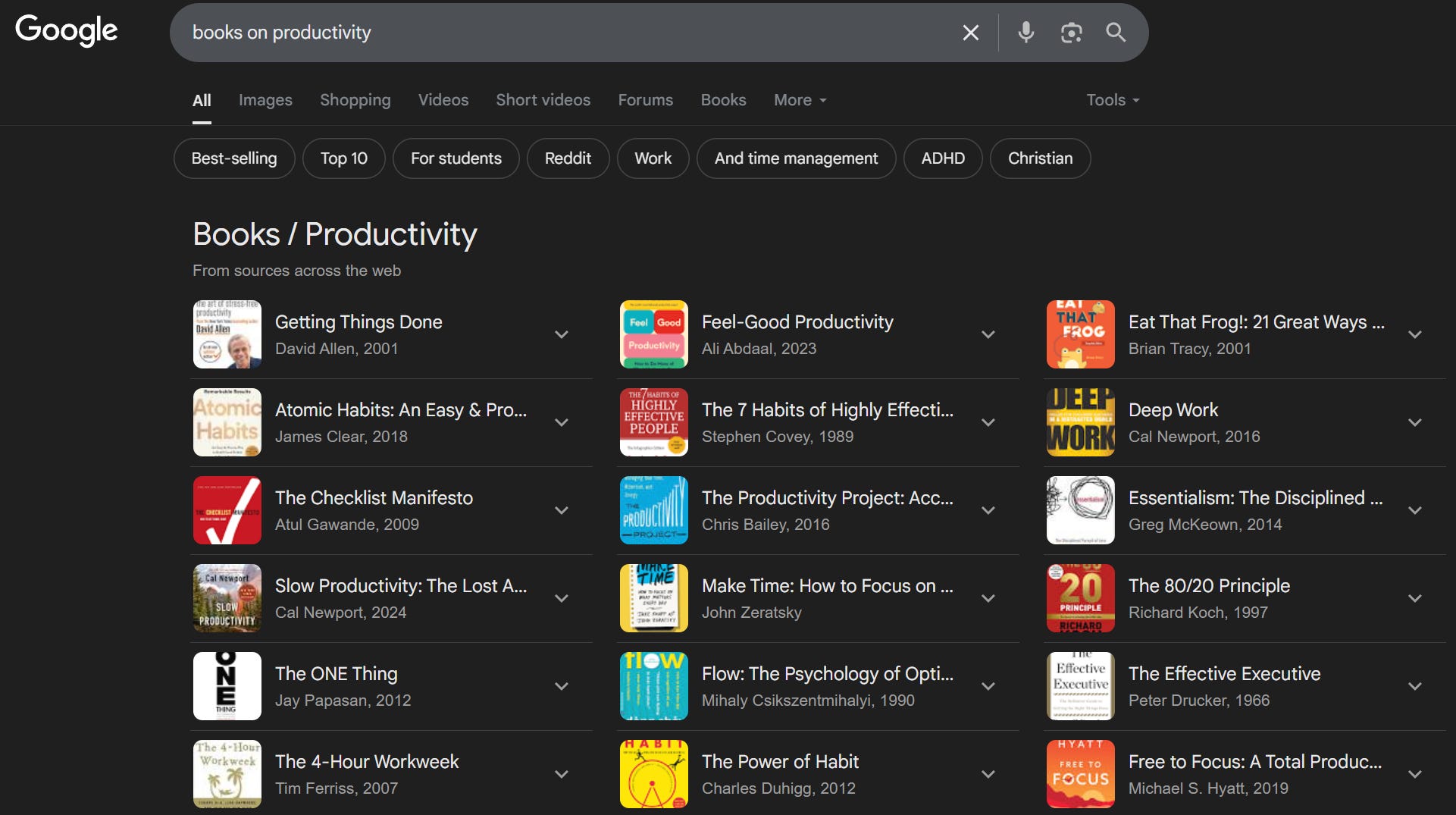Go to the Books tab
This screenshot has width=1456, height=815.
[x=724, y=100]
